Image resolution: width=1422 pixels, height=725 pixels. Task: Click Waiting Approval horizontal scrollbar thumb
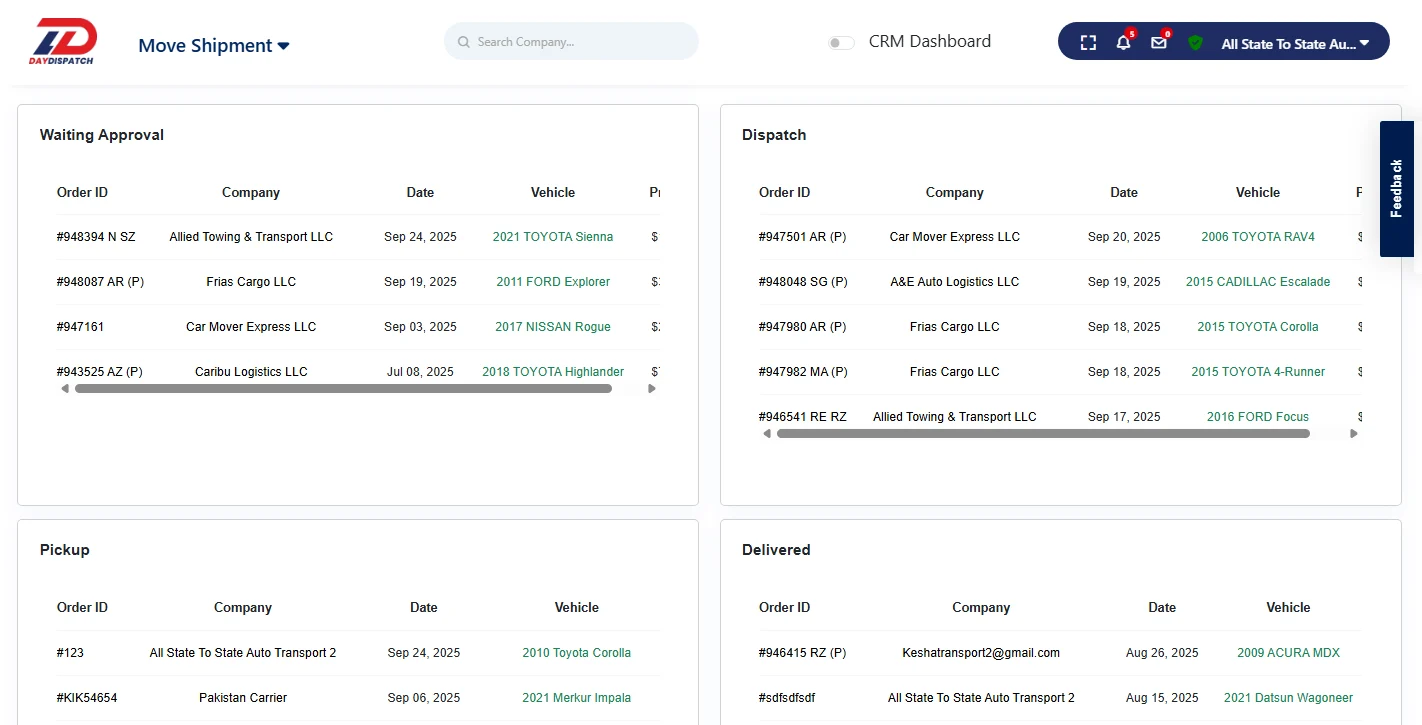point(343,388)
